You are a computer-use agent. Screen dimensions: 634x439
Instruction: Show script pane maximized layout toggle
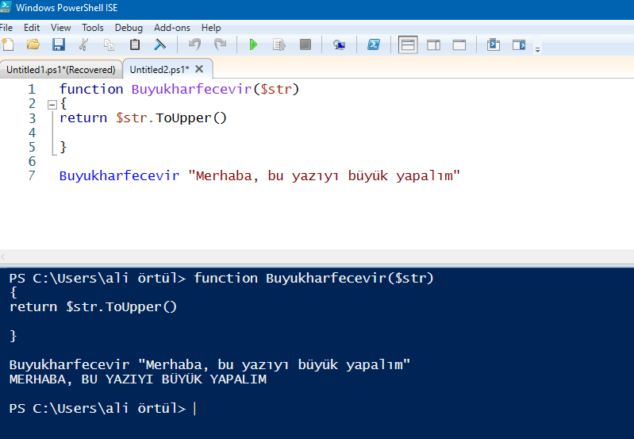460,45
